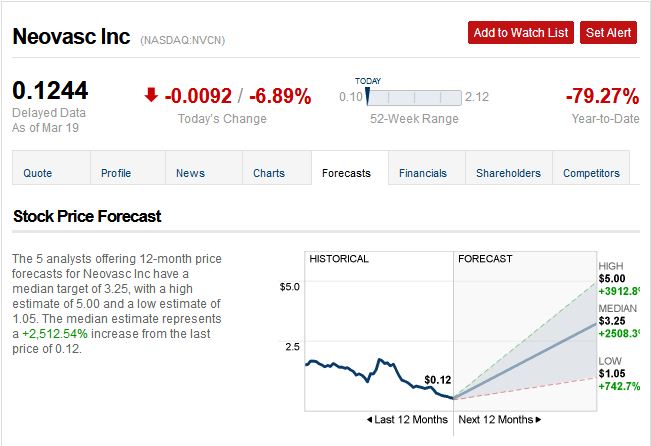The image size is (651, 446).
Task: Open the Quote tab
Action: click(x=38, y=173)
